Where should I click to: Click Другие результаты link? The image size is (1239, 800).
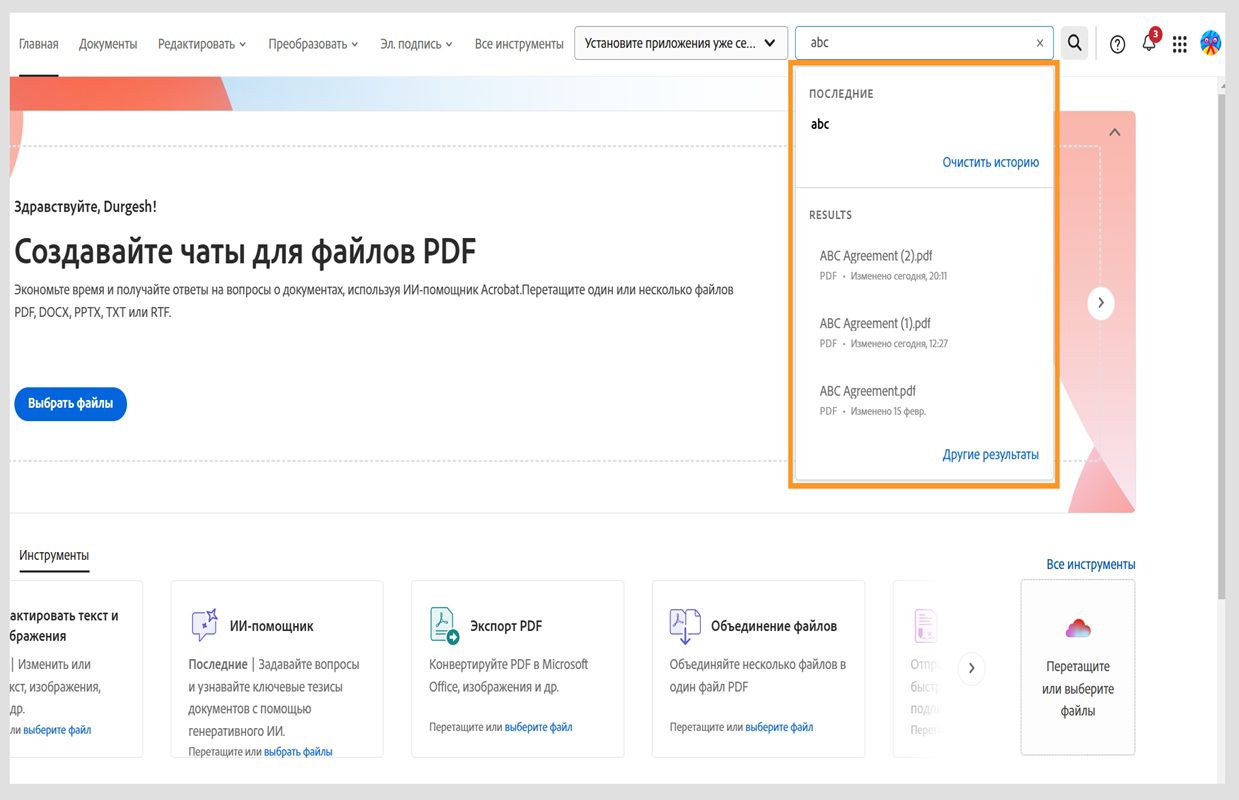[x=991, y=454]
